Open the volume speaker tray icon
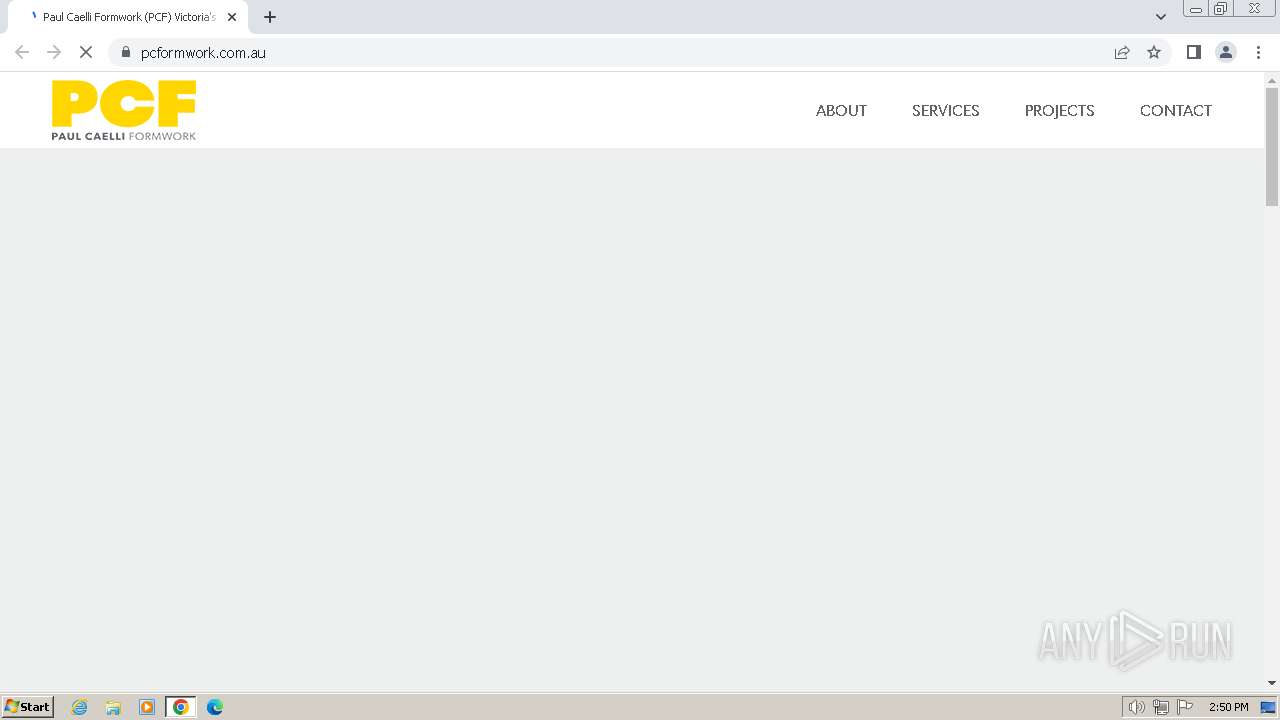Image resolution: width=1280 pixels, height=720 pixels. pos(1136,707)
